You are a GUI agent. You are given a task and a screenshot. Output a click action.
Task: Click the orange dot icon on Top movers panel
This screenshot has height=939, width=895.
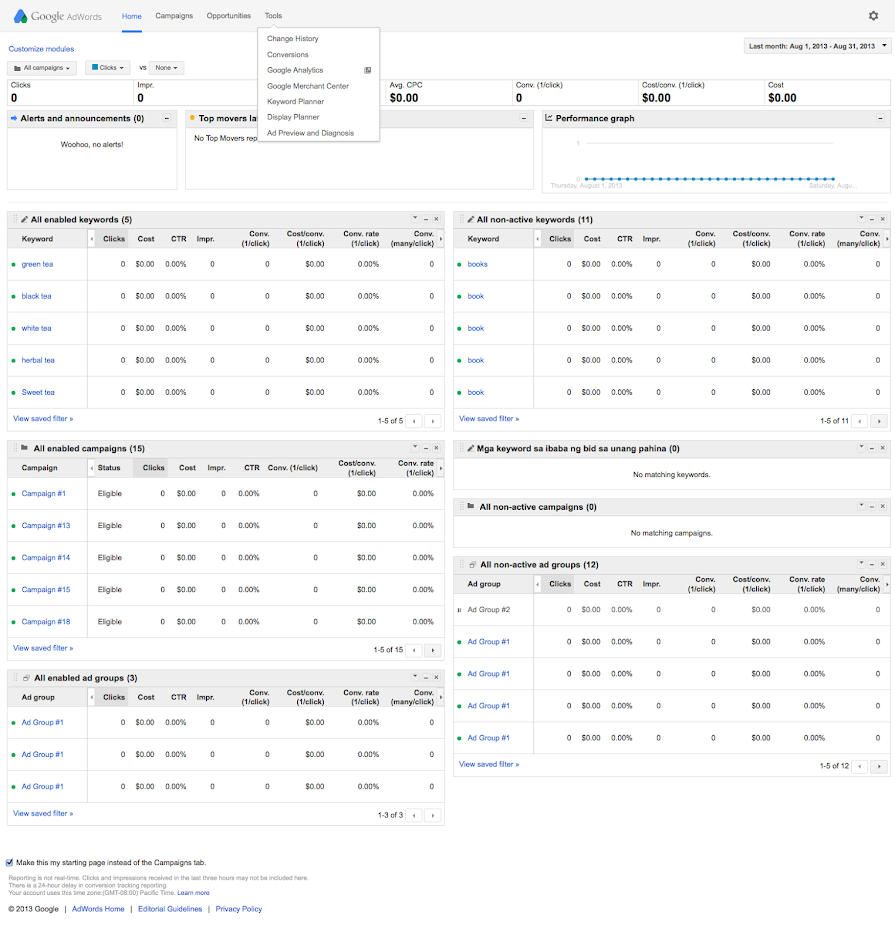pos(190,117)
